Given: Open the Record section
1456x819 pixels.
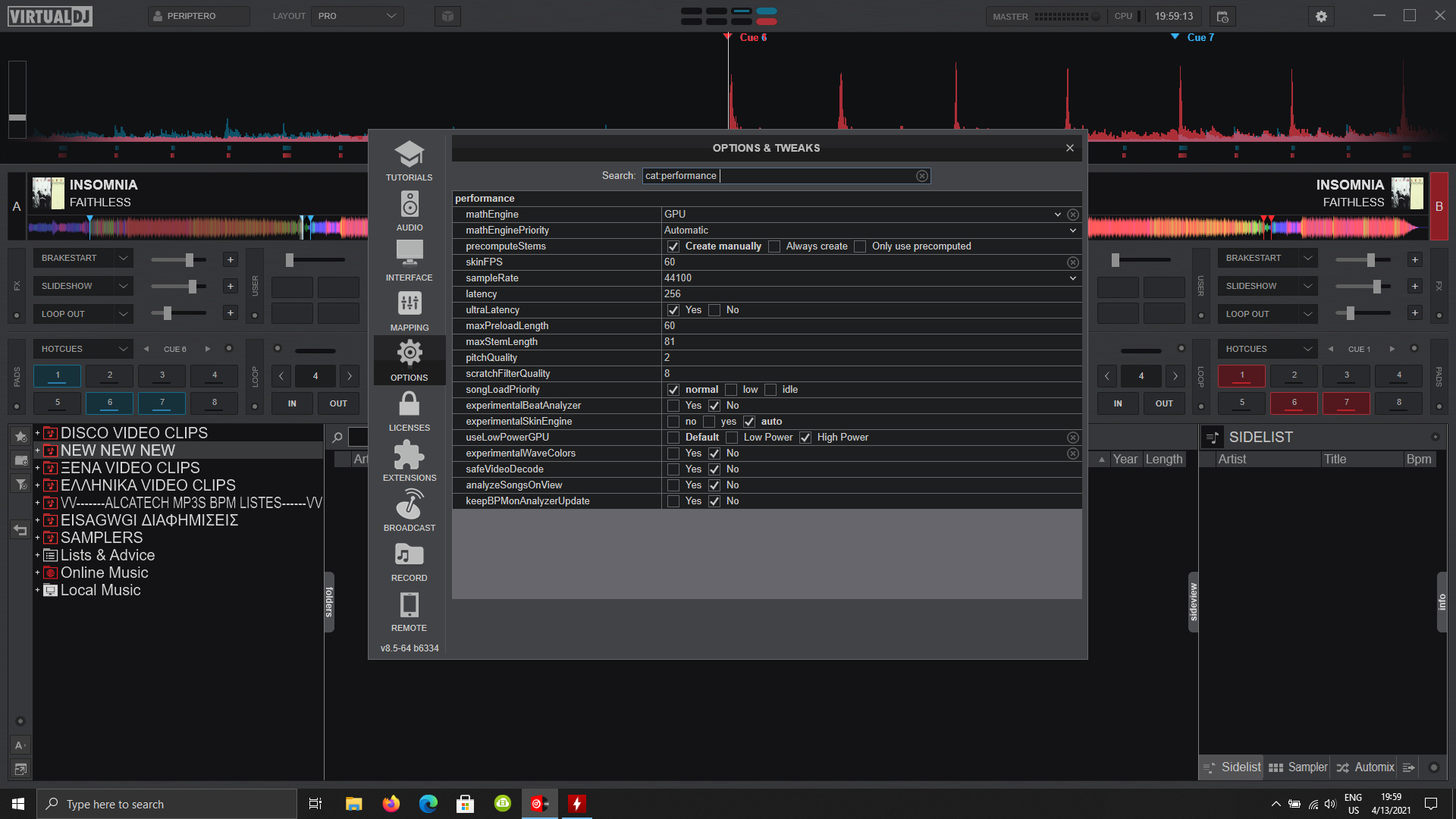Looking at the screenshot, I should 409,561.
